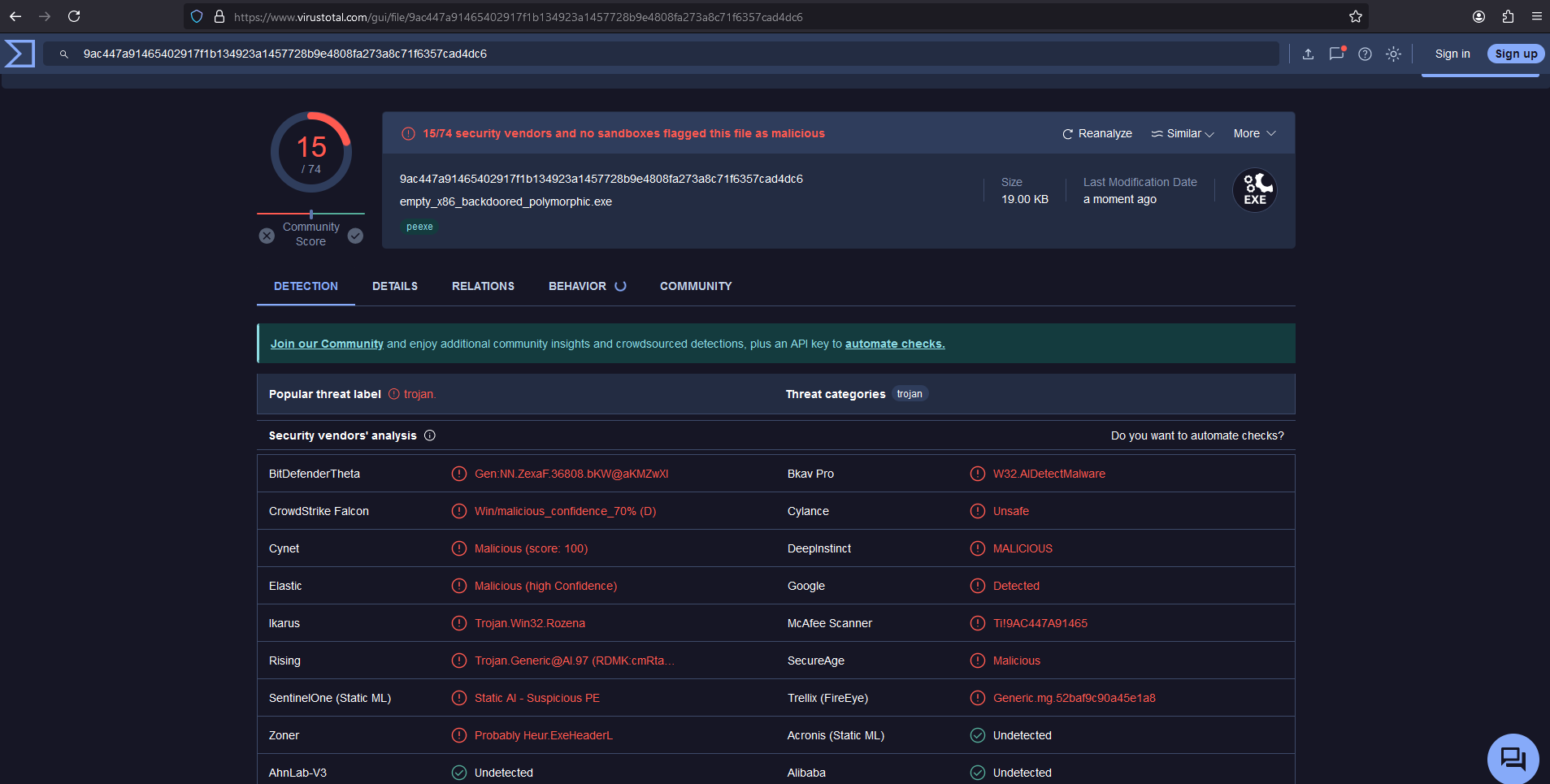The height and width of the screenshot is (784, 1550).
Task: Click the Static AI - Suspicious PE result
Action: [x=537, y=698]
